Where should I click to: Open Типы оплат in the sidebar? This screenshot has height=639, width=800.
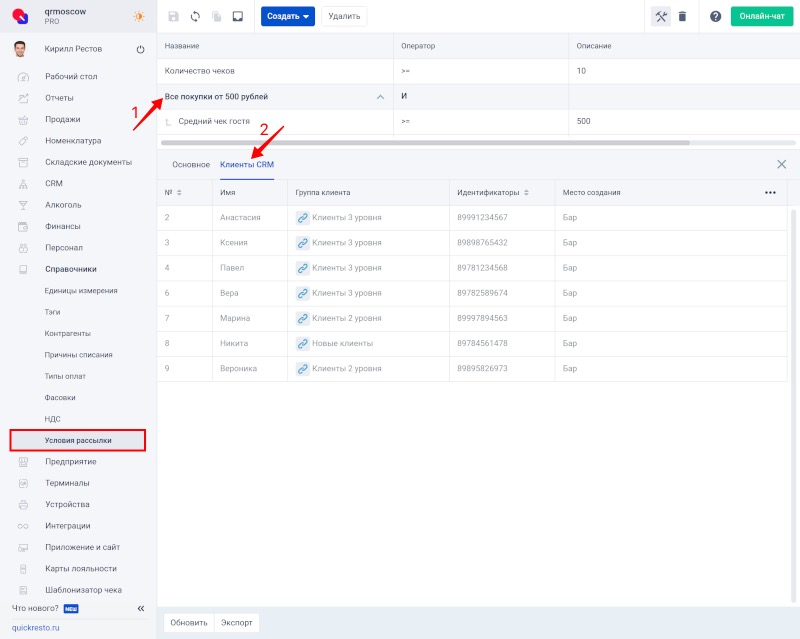coord(65,377)
